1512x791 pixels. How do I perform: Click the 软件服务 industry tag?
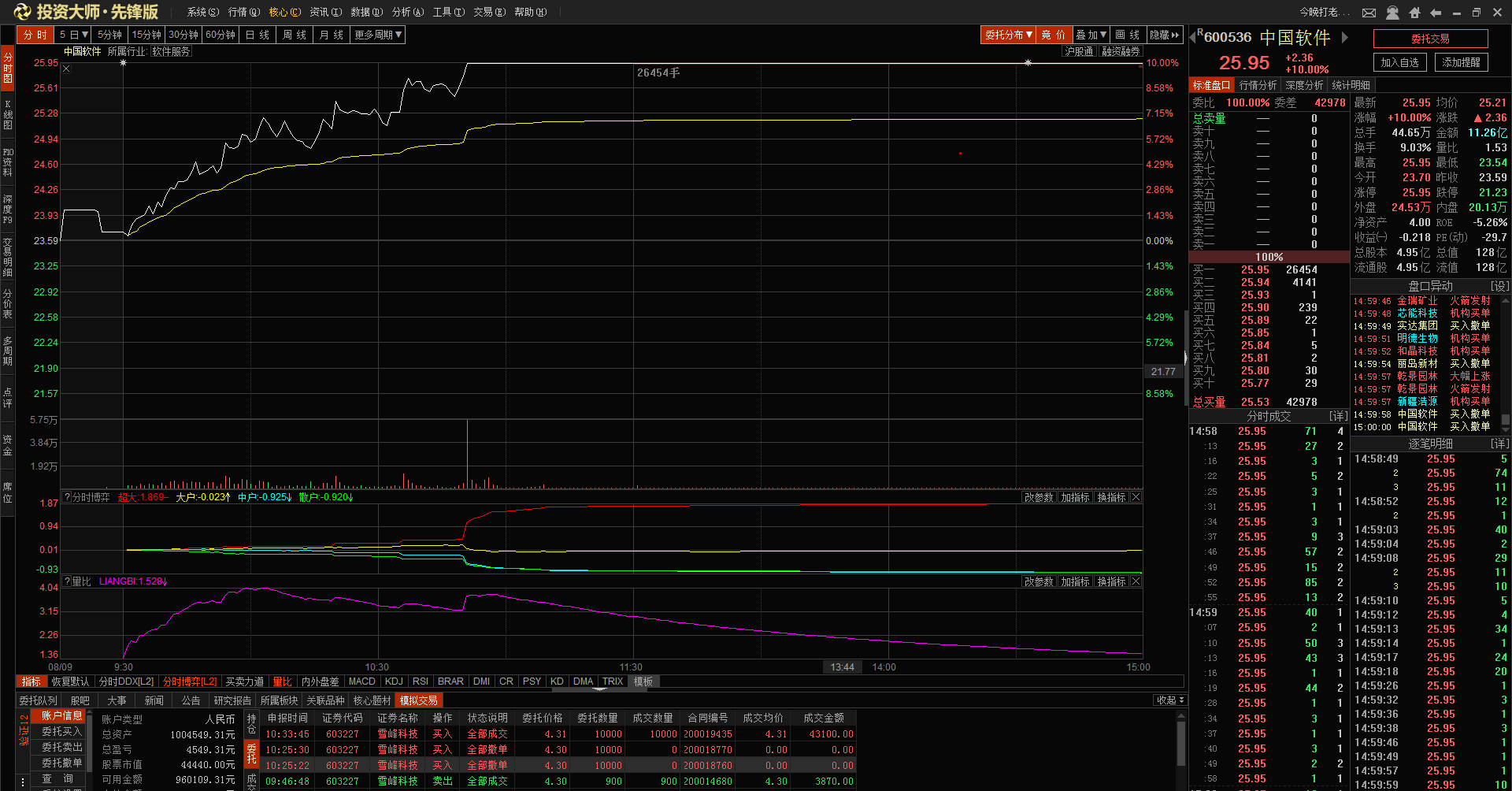171,51
